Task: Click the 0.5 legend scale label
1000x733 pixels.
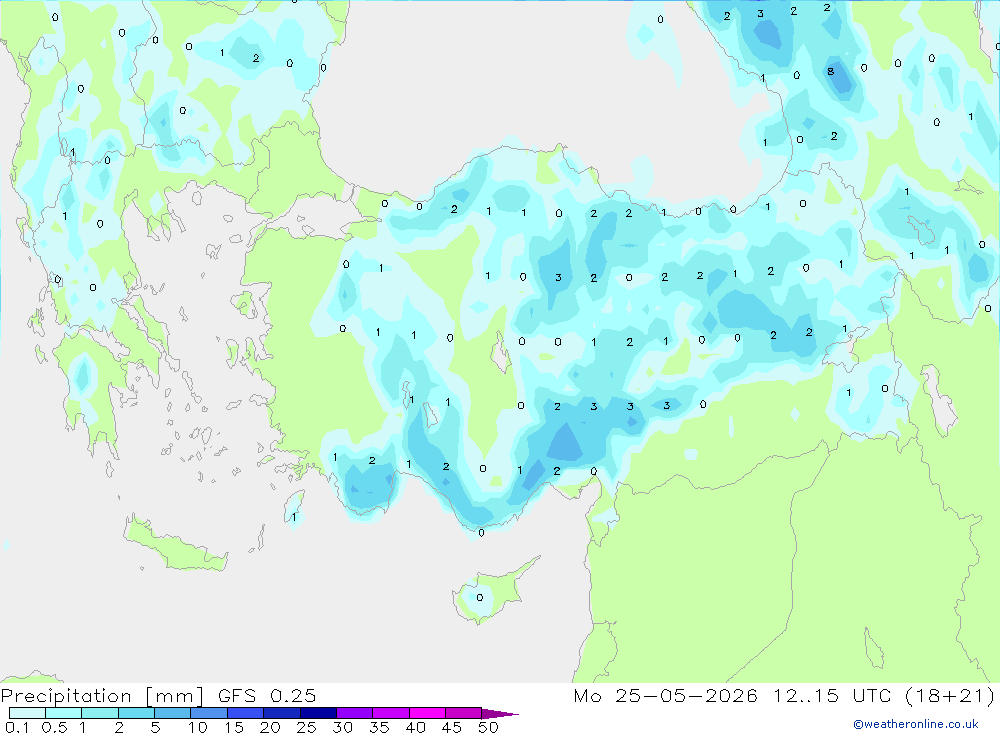Action: pyautogui.click(x=54, y=727)
